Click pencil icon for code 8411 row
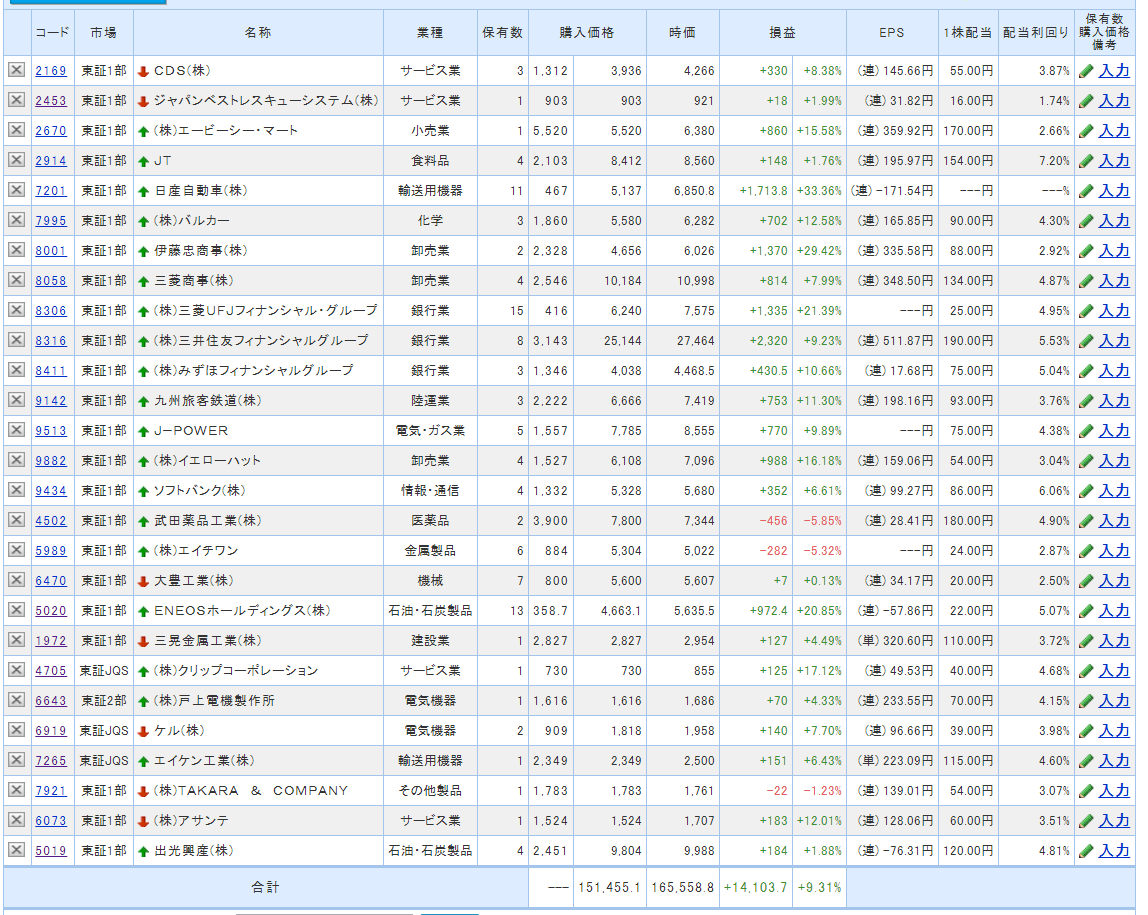This screenshot has width=1148, height=915. click(1086, 371)
